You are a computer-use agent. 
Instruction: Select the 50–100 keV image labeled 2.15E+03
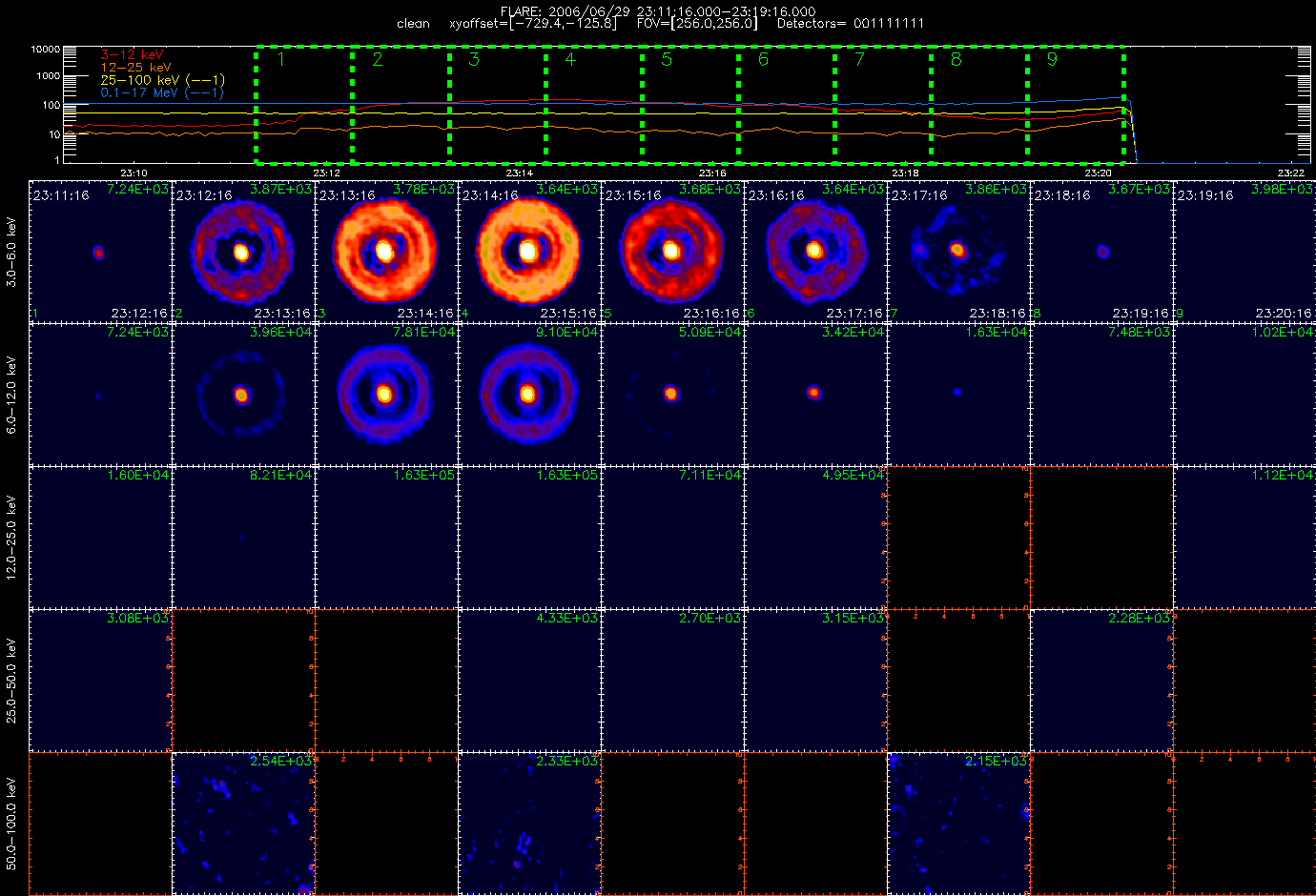(958, 824)
